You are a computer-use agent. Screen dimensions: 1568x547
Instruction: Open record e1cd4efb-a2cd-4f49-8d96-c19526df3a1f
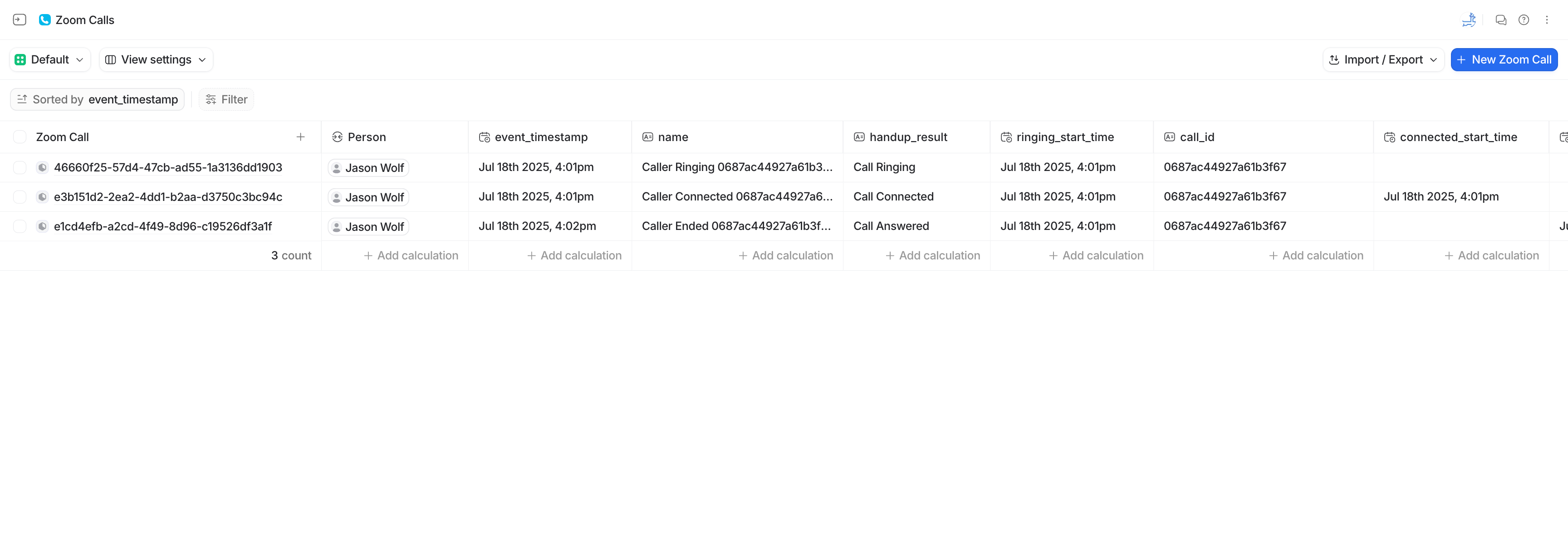point(162,226)
